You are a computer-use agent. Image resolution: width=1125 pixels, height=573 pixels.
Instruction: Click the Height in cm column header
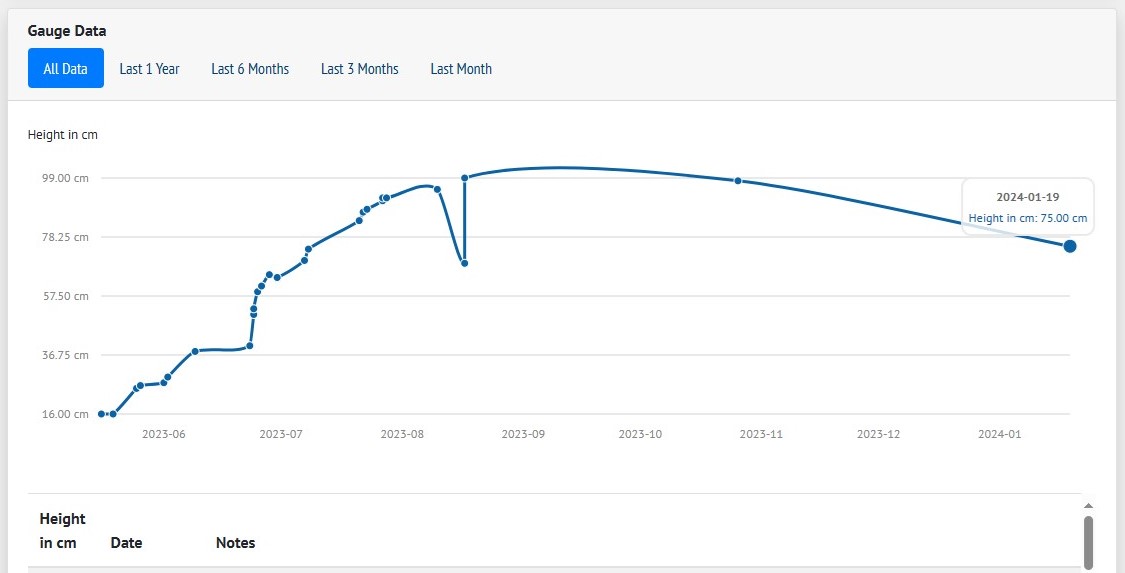(x=62, y=531)
